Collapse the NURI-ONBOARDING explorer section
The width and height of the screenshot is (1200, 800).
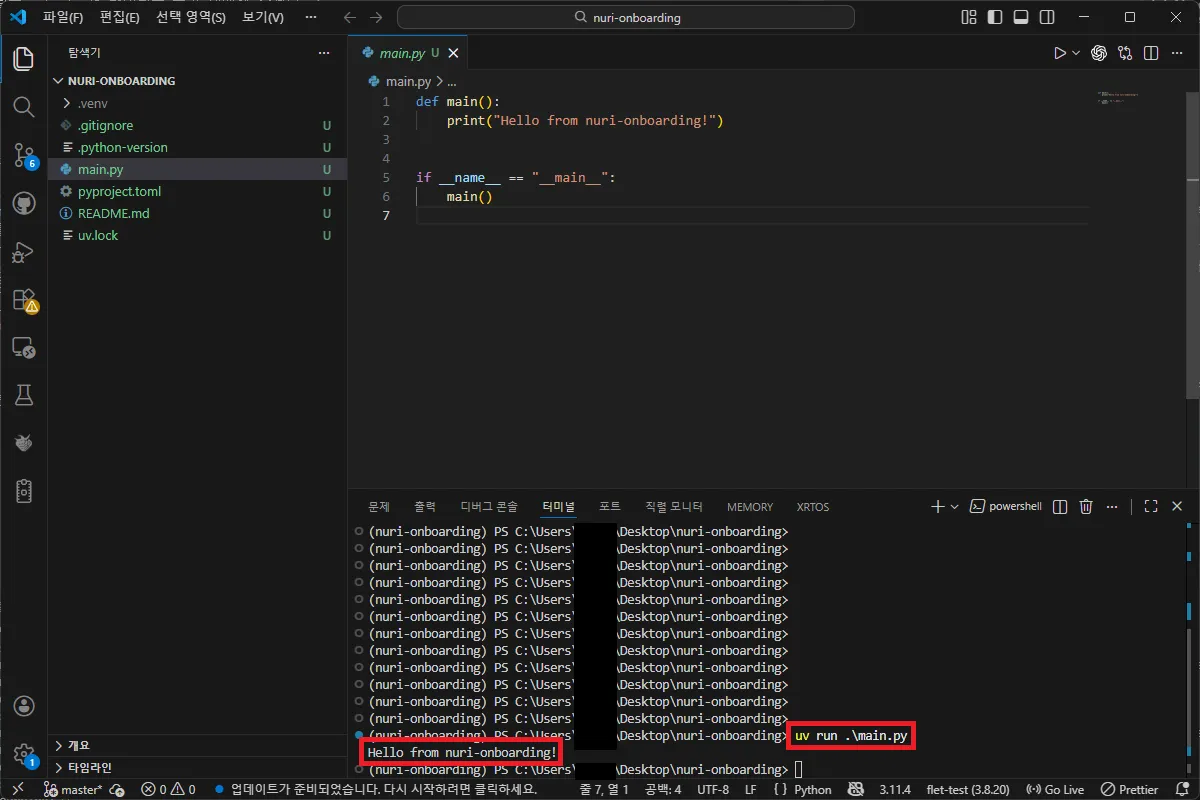197,81
